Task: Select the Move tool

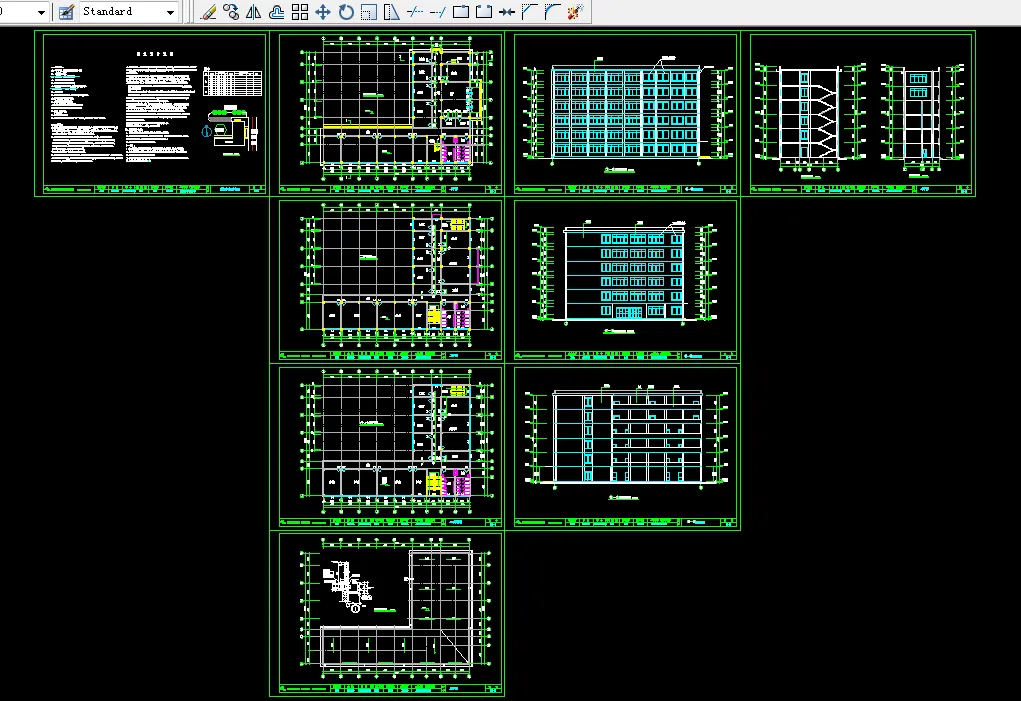Action: point(323,12)
